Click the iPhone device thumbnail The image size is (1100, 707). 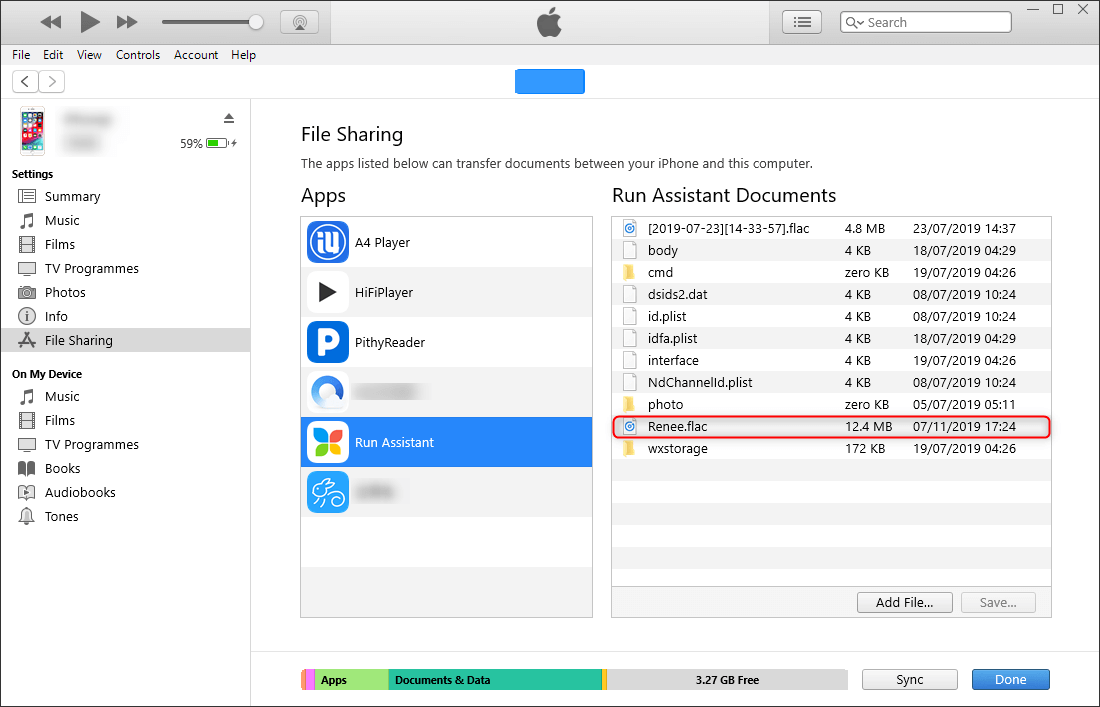coord(32,131)
